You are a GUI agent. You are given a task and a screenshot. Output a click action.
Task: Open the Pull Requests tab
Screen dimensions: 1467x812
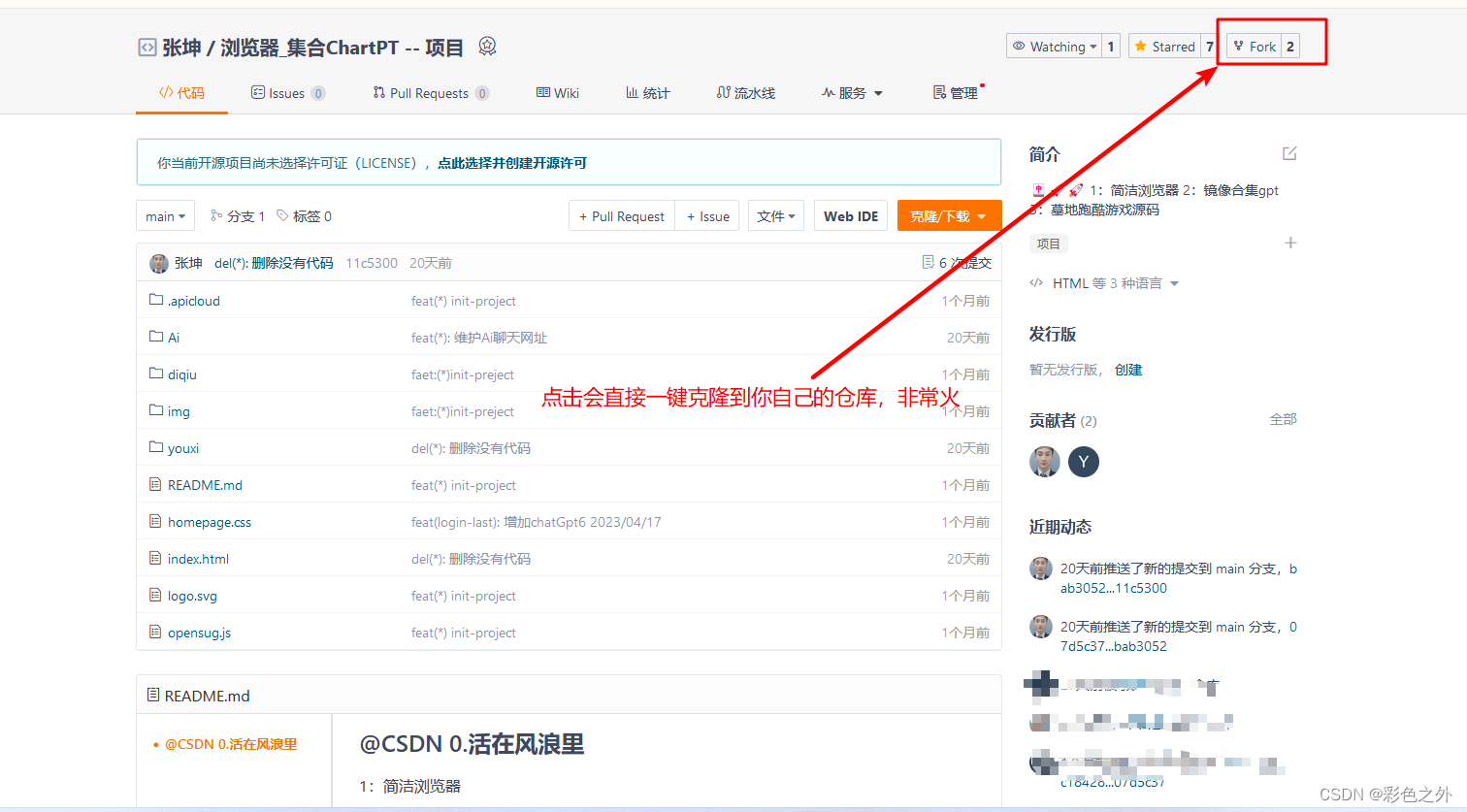click(431, 93)
